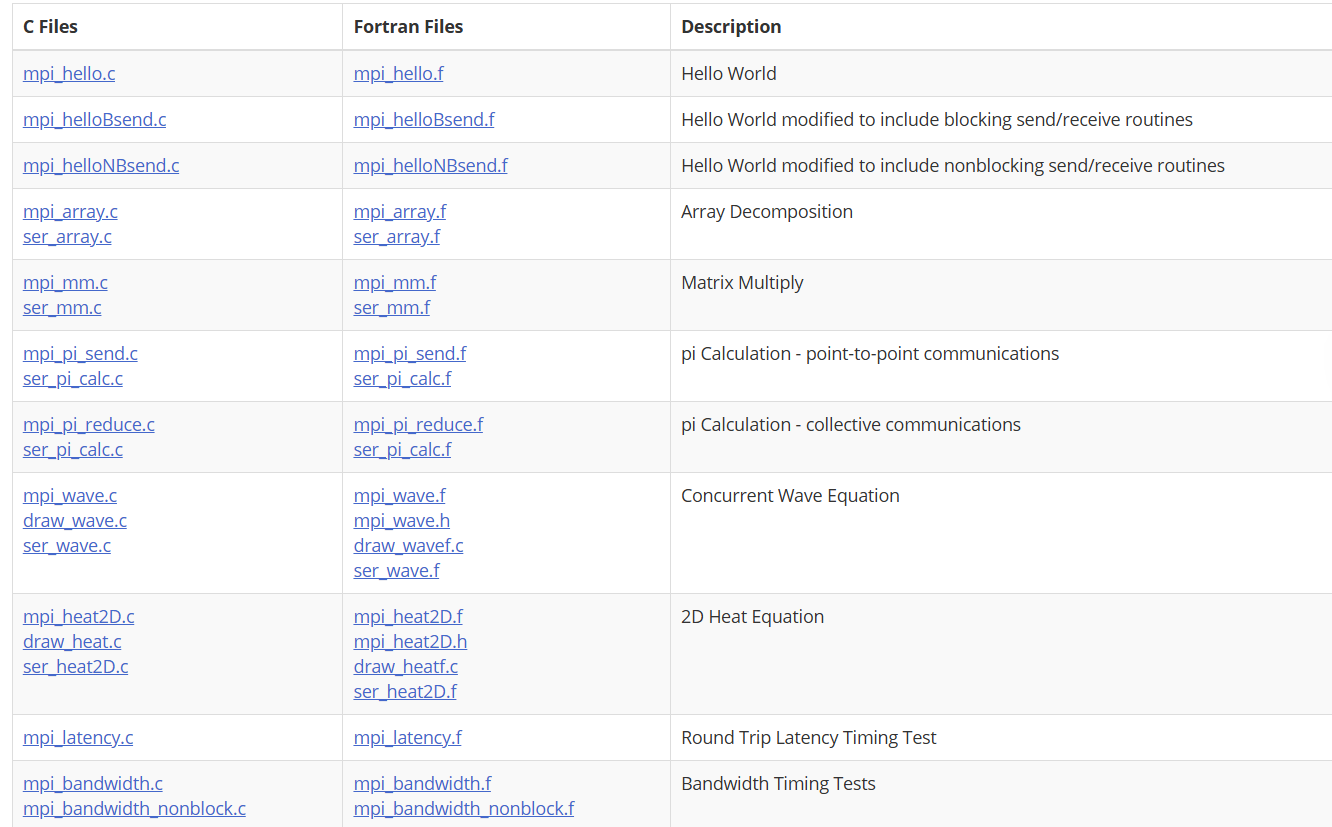Click the draw_heat.c link

[x=72, y=642]
